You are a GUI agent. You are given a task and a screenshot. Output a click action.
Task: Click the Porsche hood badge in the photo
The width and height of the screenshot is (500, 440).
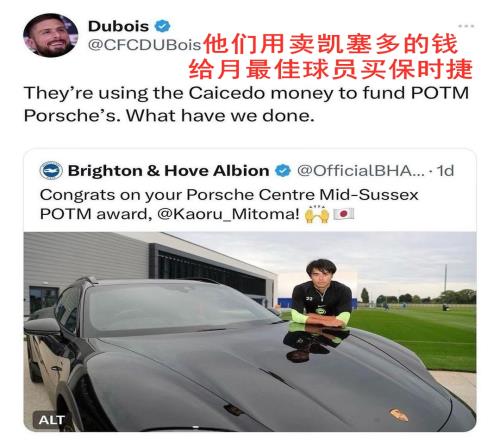399,415
